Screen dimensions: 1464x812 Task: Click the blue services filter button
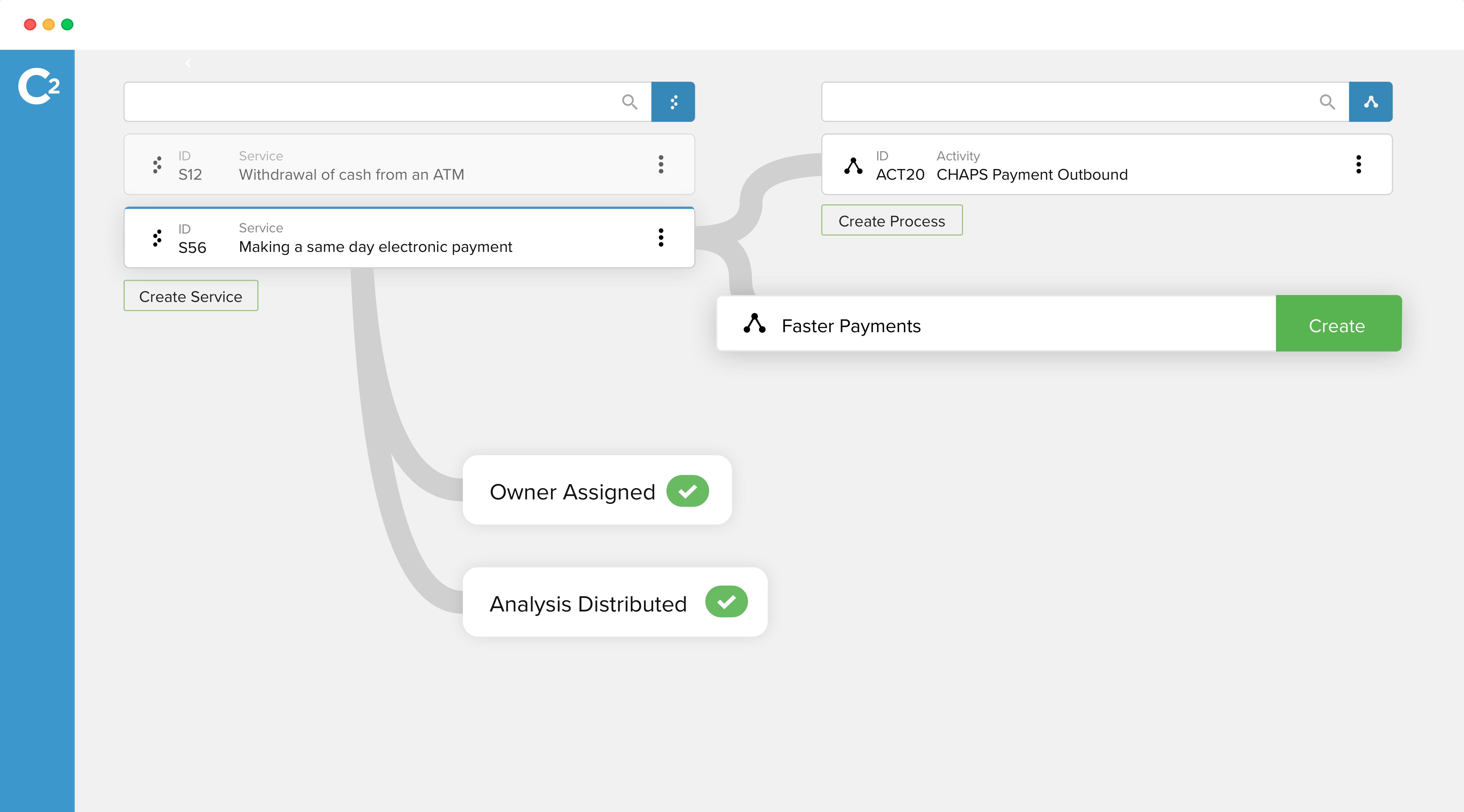point(673,102)
